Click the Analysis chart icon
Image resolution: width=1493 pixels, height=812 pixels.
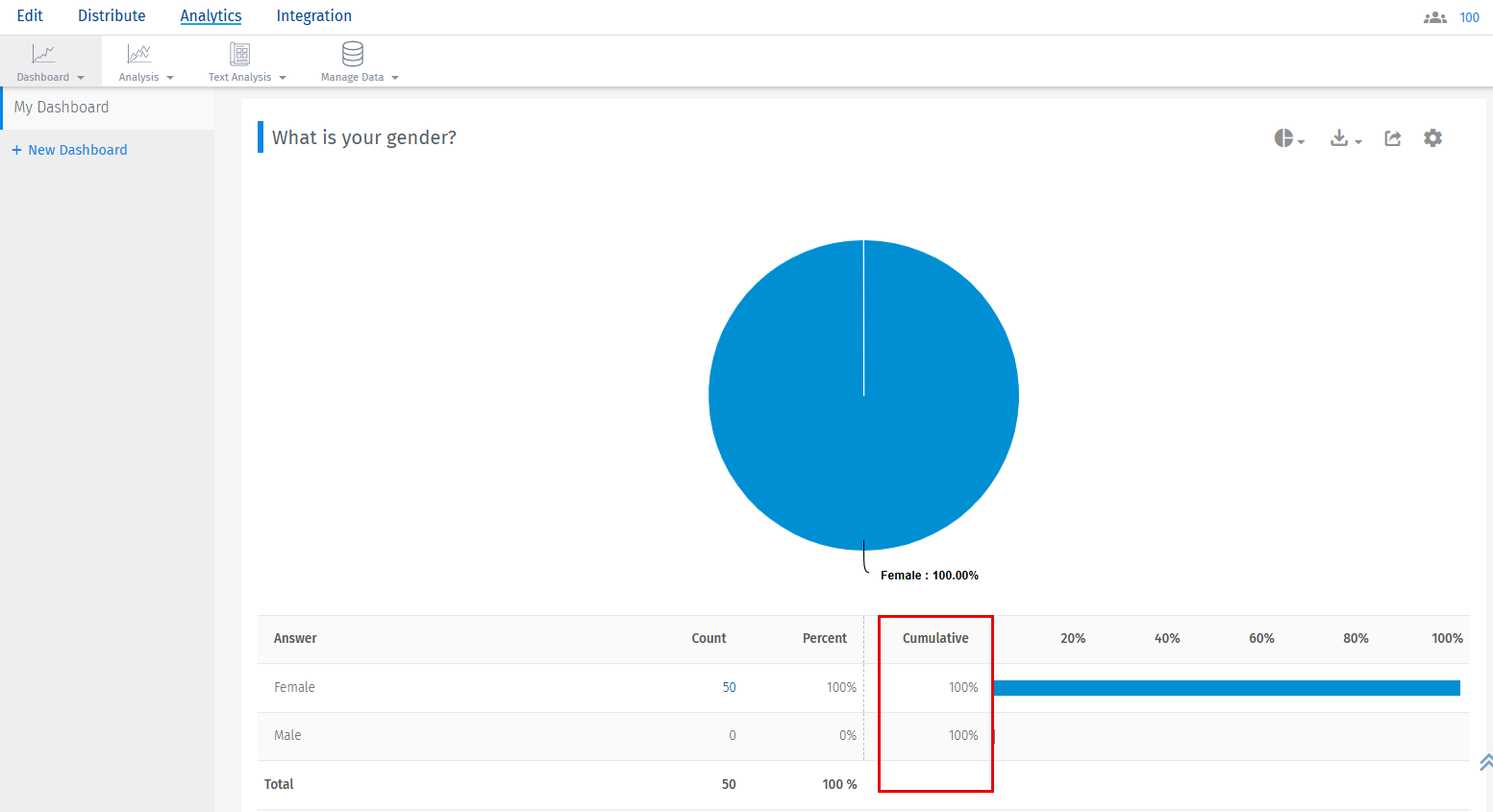[139, 54]
